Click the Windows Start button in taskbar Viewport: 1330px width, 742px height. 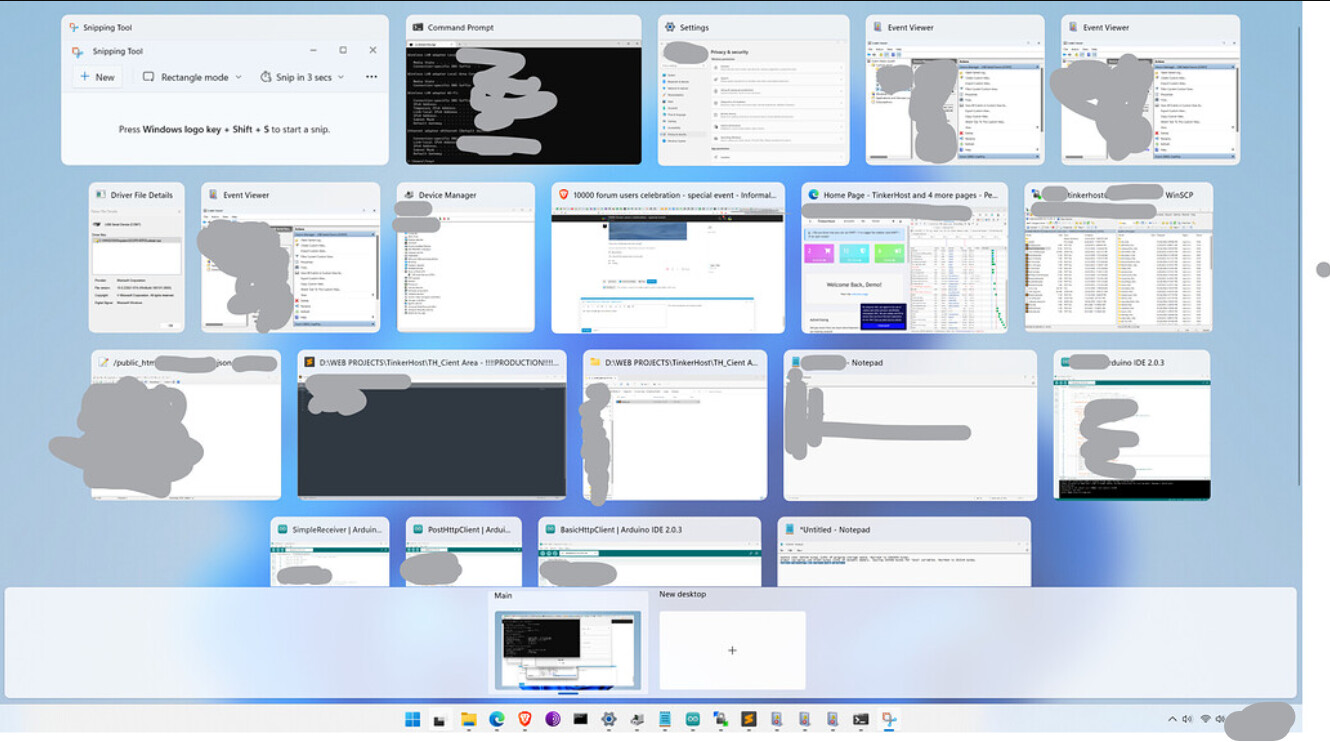pos(412,719)
